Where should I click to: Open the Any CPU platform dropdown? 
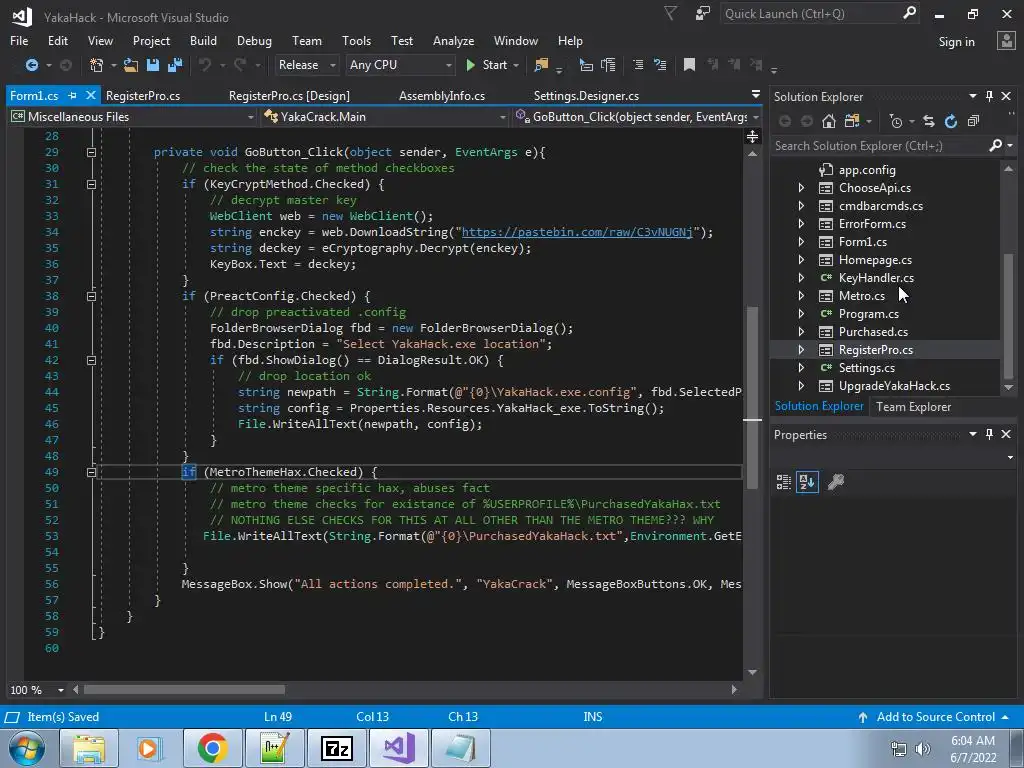click(x=400, y=65)
